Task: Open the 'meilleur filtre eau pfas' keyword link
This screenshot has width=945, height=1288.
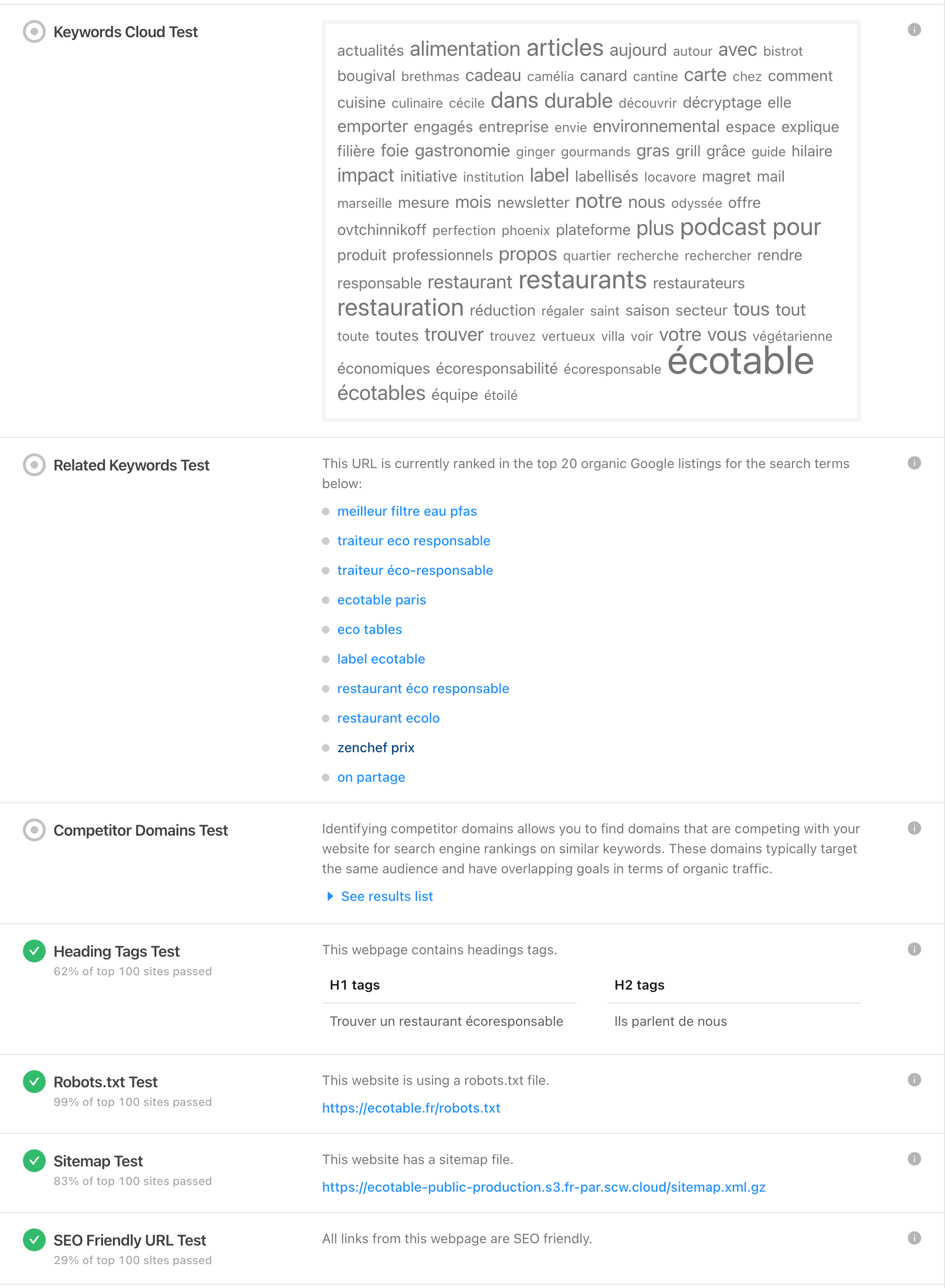Action: [x=407, y=511]
